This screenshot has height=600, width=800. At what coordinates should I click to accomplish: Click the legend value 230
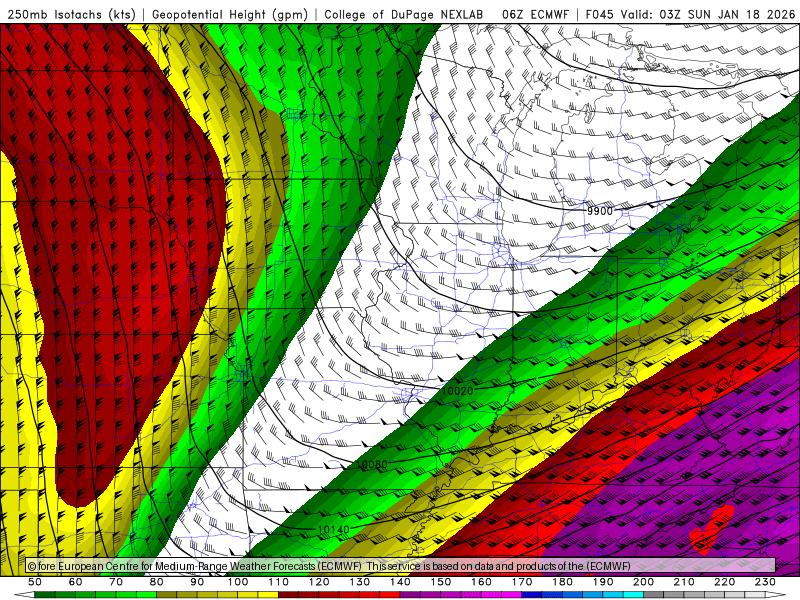765,582
